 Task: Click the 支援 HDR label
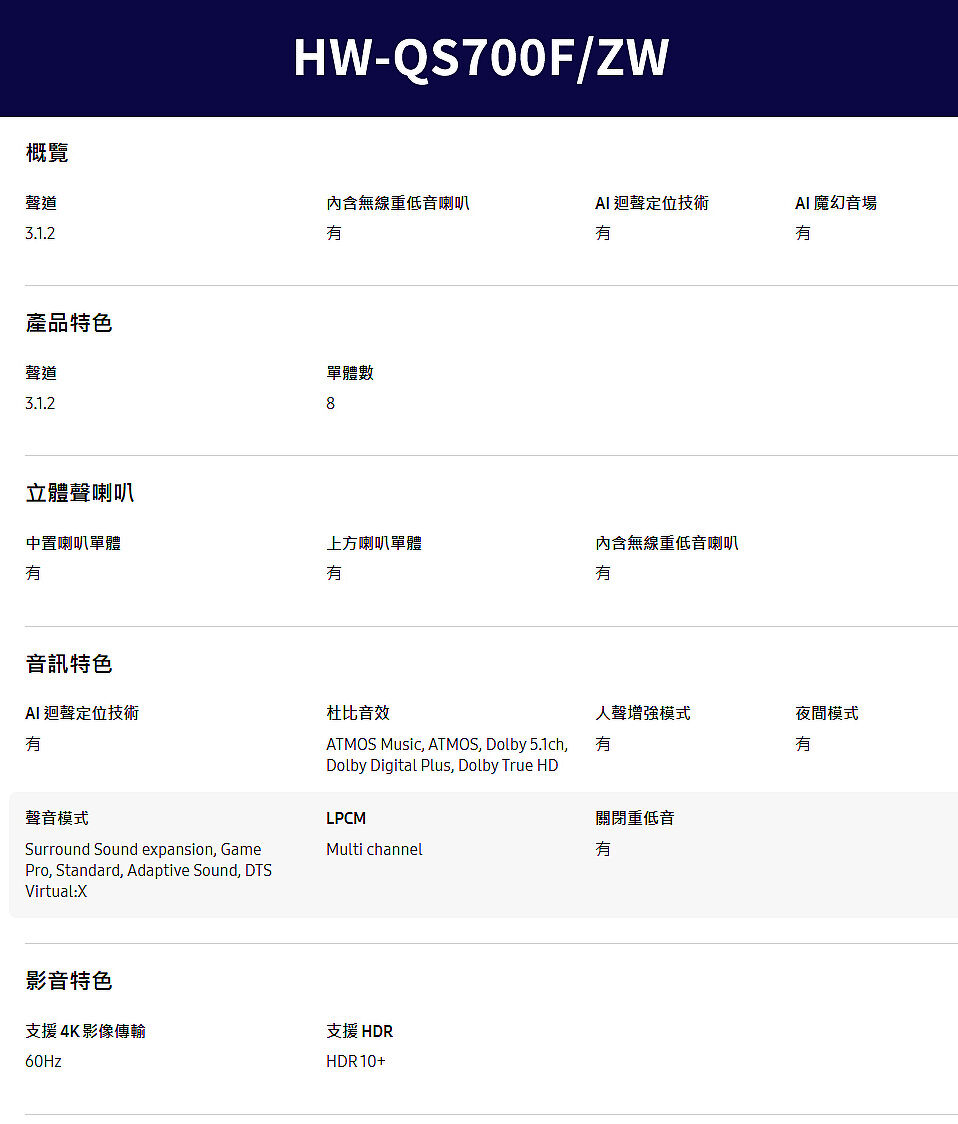[360, 1031]
